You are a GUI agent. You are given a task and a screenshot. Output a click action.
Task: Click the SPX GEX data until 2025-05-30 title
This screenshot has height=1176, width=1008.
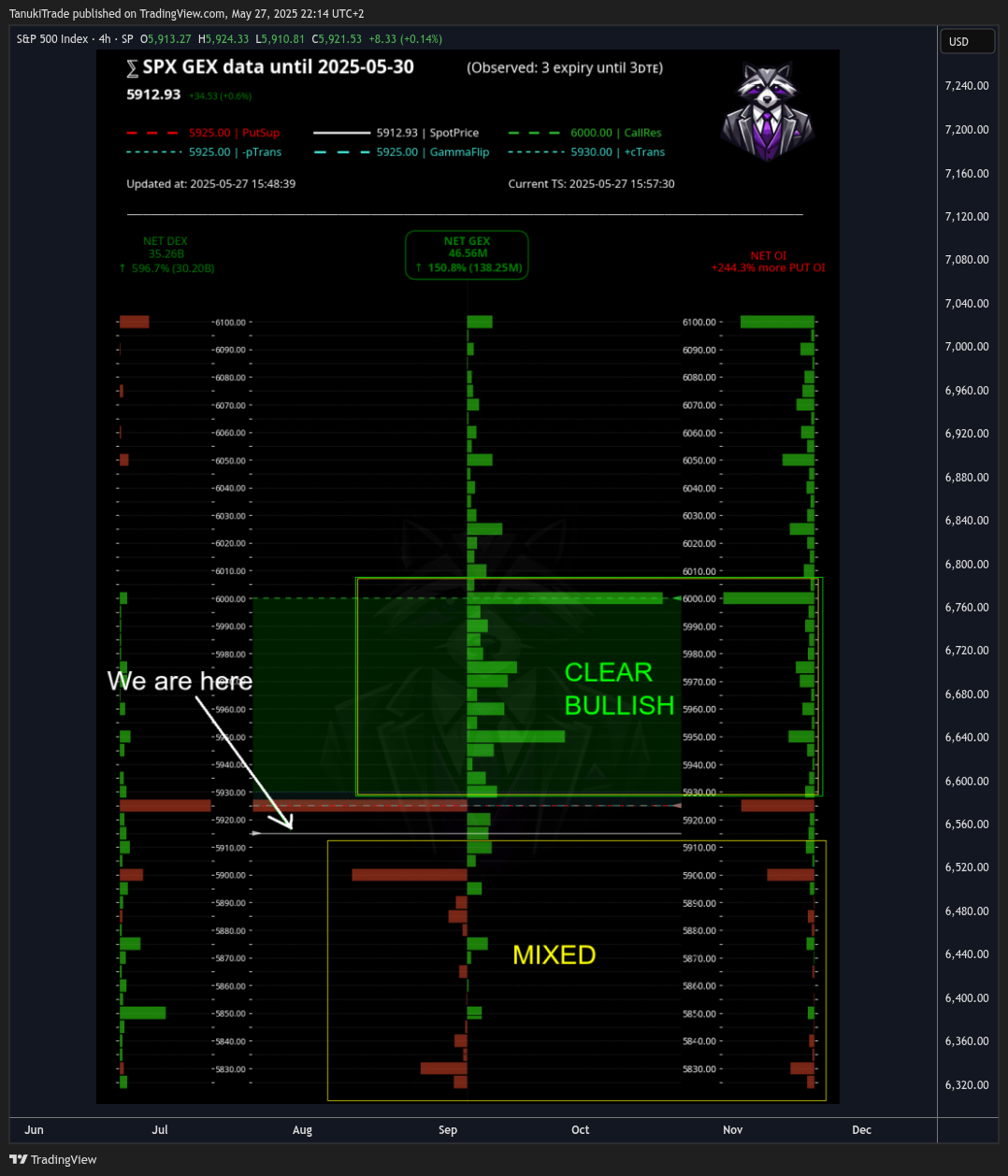click(x=270, y=67)
